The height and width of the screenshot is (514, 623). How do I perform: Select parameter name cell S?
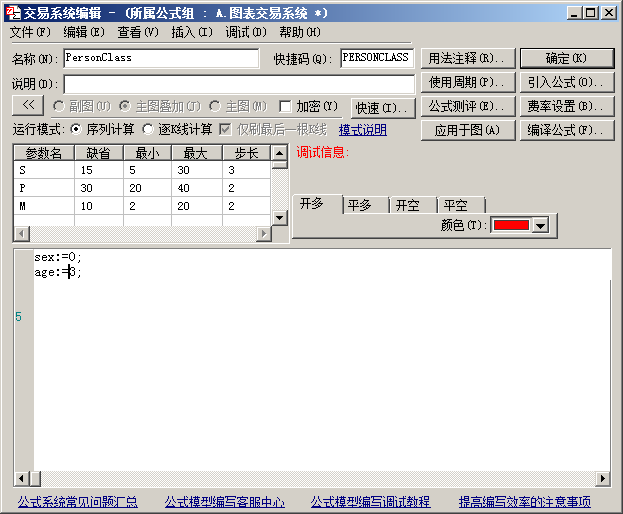coord(44,170)
